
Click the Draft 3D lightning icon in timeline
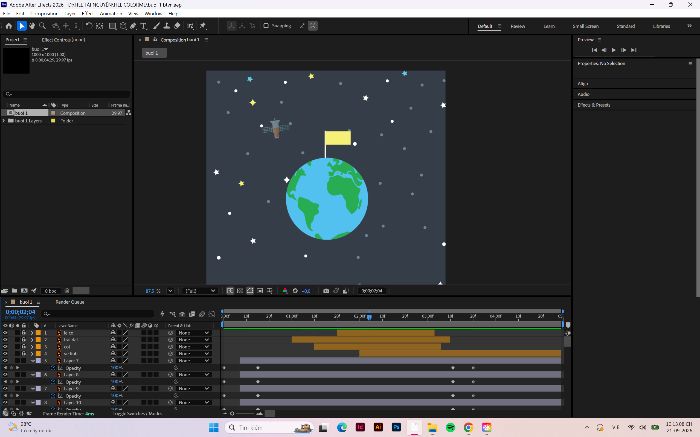[x=162, y=314]
